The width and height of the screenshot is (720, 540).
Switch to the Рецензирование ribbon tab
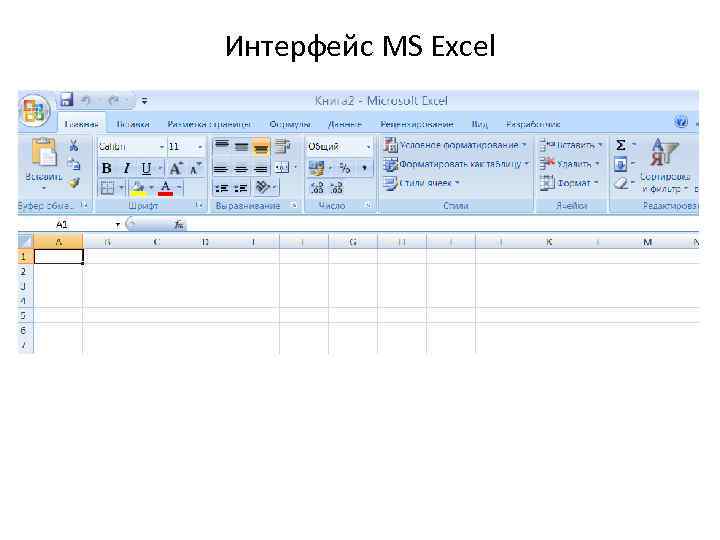coord(417,124)
